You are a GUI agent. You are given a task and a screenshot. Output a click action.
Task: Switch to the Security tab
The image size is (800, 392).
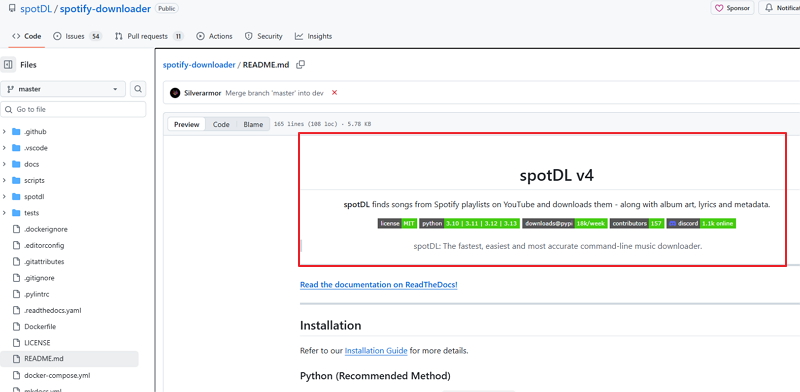263,36
